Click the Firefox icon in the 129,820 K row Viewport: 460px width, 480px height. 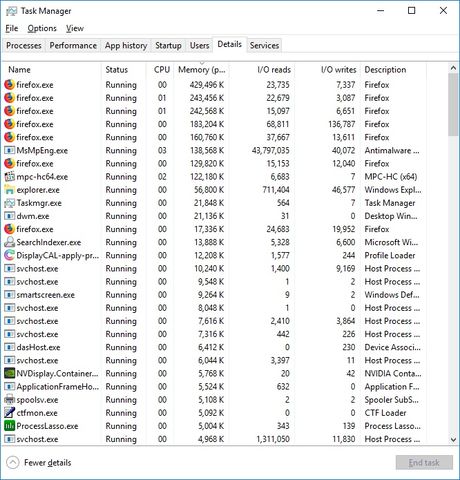click(9, 163)
